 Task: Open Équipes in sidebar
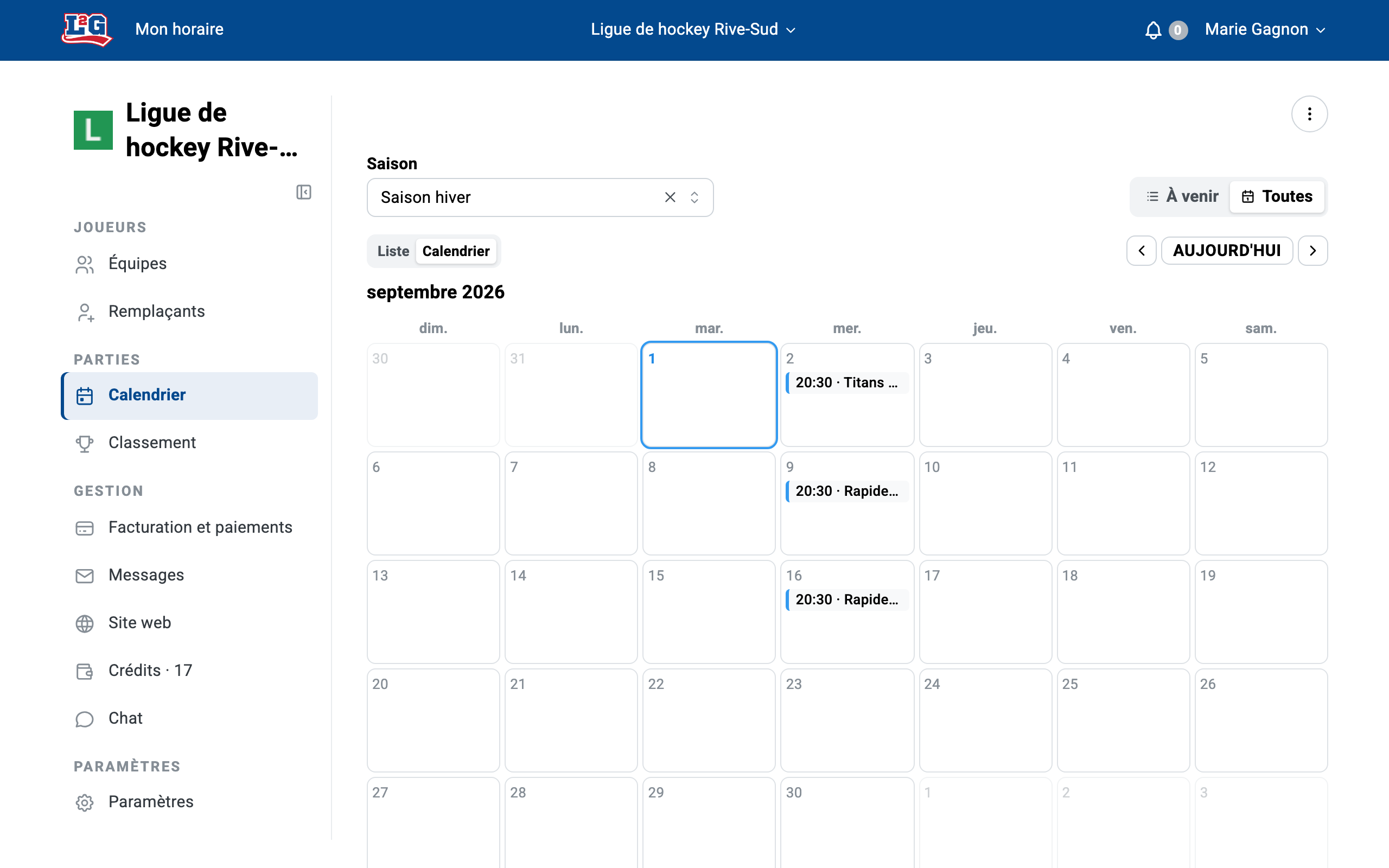pyautogui.click(x=189, y=264)
